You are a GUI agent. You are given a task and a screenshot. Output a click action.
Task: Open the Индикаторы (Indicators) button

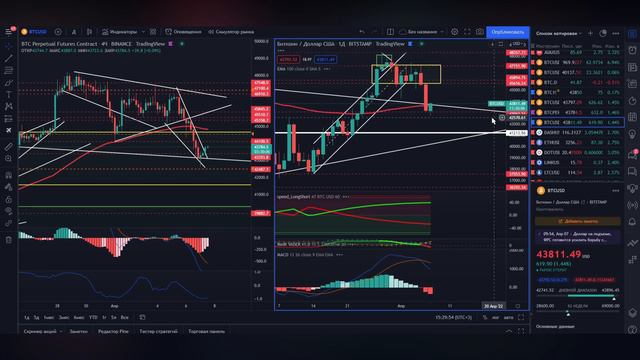pos(120,32)
